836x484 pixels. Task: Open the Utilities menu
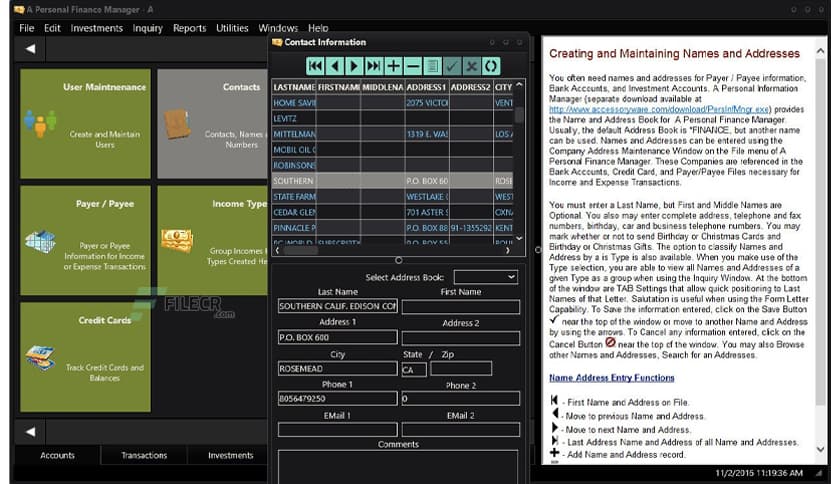point(232,28)
